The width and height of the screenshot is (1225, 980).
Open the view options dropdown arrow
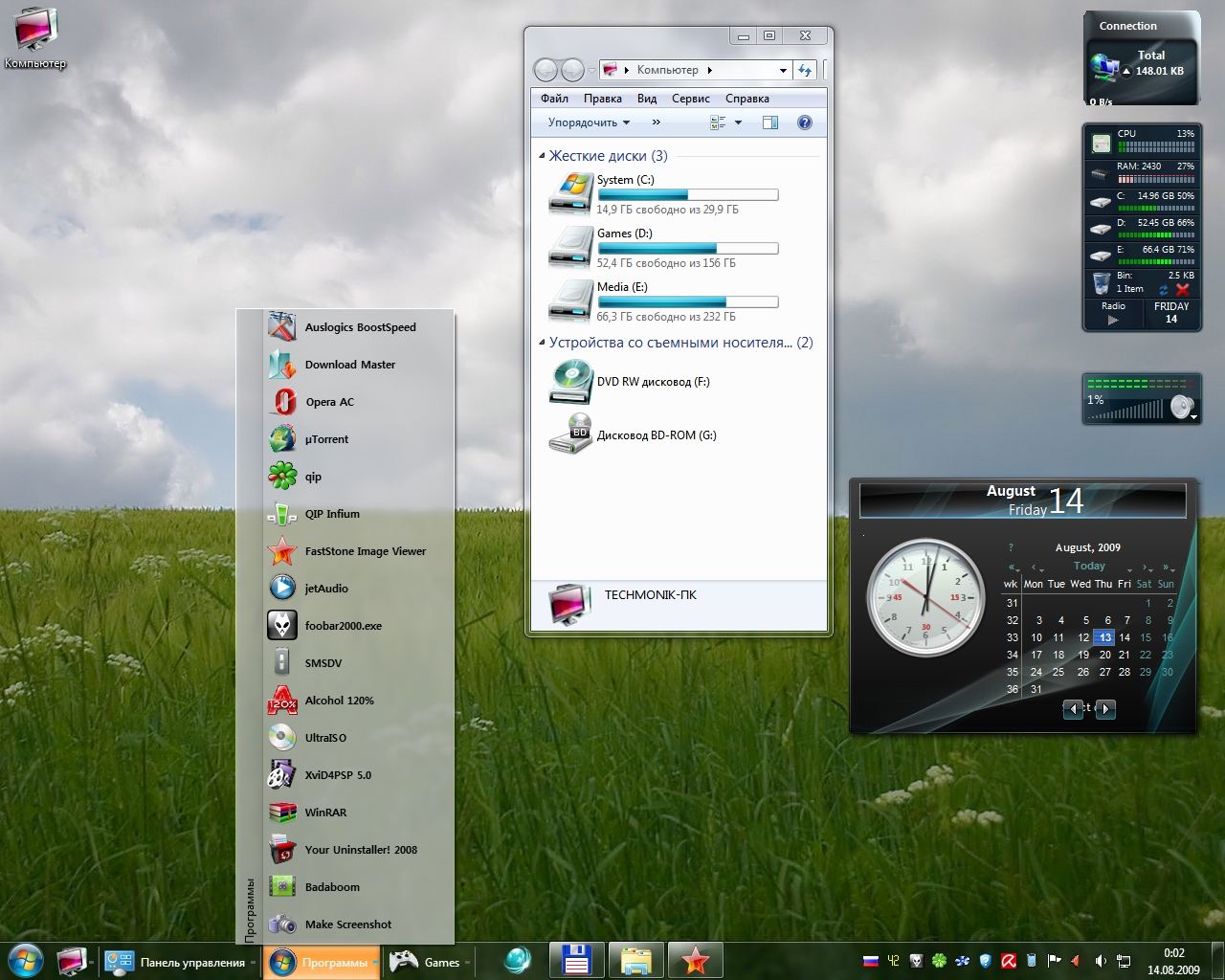click(738, 122)
